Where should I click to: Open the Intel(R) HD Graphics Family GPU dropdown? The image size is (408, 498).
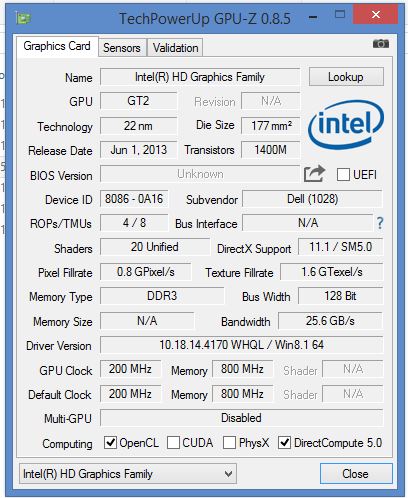tap(128, 473)
